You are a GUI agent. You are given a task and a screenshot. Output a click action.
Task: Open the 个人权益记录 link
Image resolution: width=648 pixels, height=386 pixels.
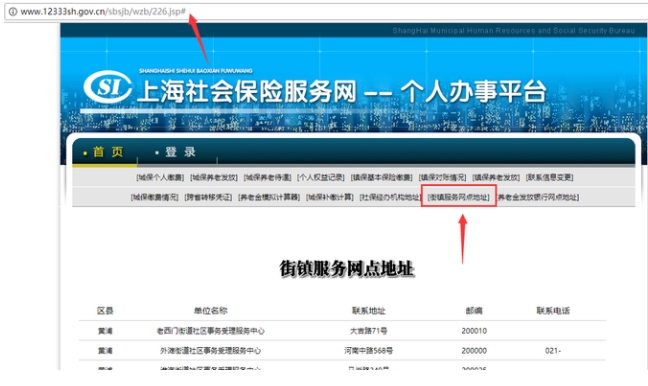click(321, 177)
